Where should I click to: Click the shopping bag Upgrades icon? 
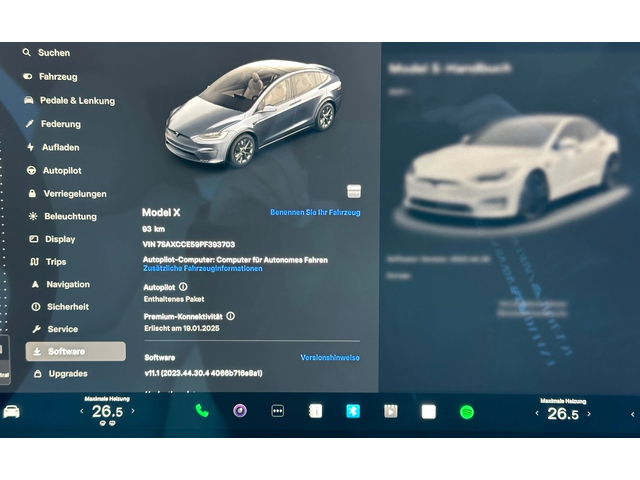tap(38, 373)
